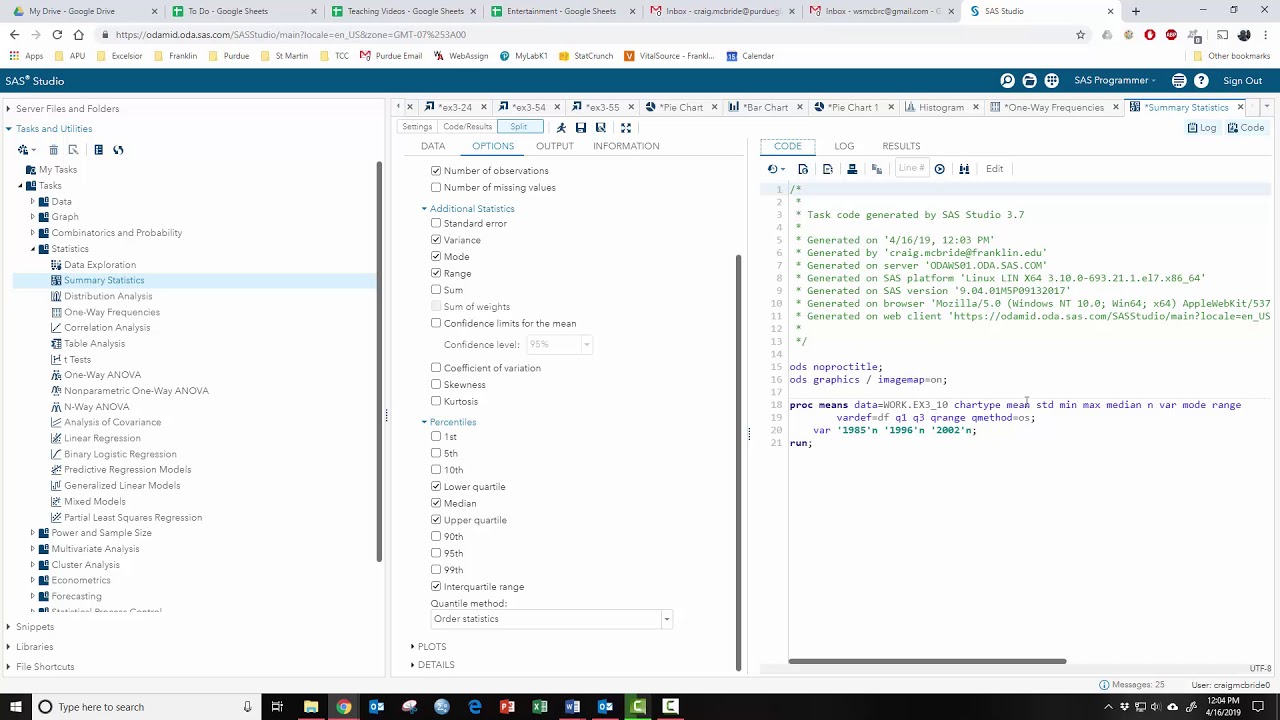1280x720 pixels.
Task: Click the Line # input field
Action: click(911, 168)
